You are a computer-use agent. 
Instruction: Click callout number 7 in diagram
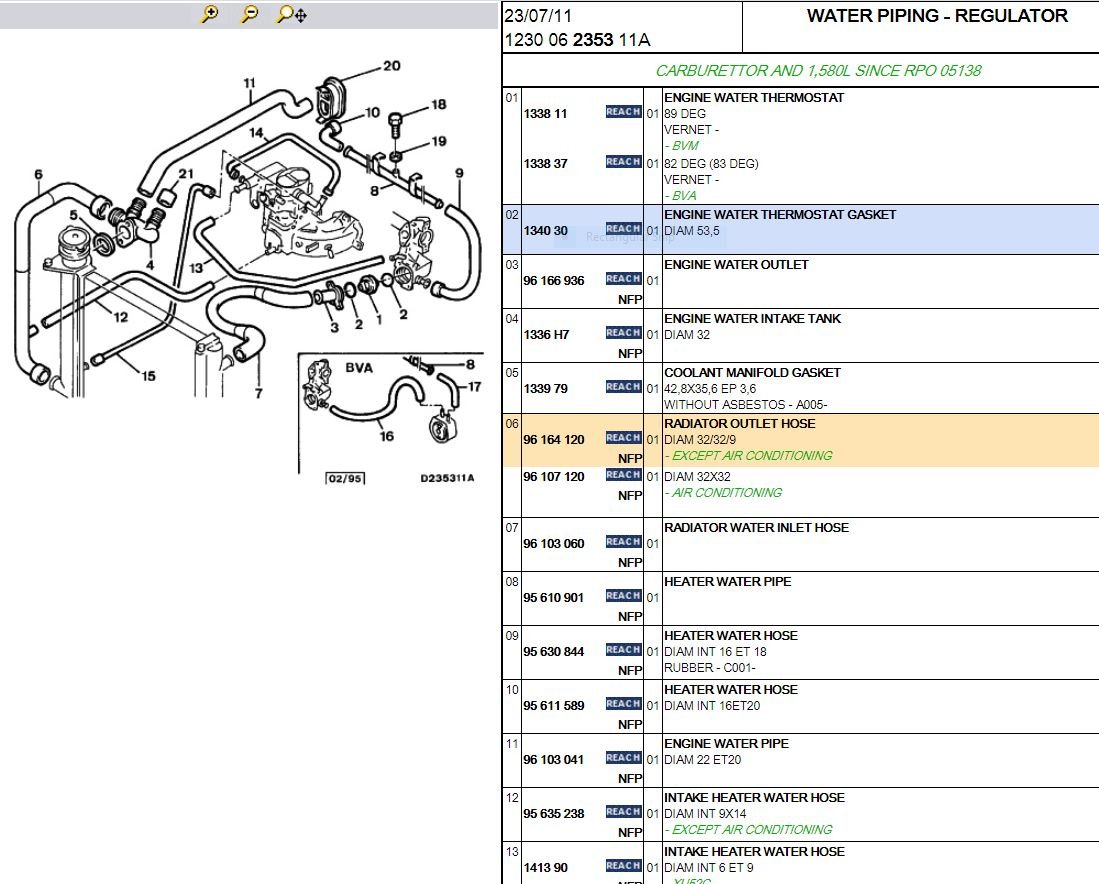259,393
